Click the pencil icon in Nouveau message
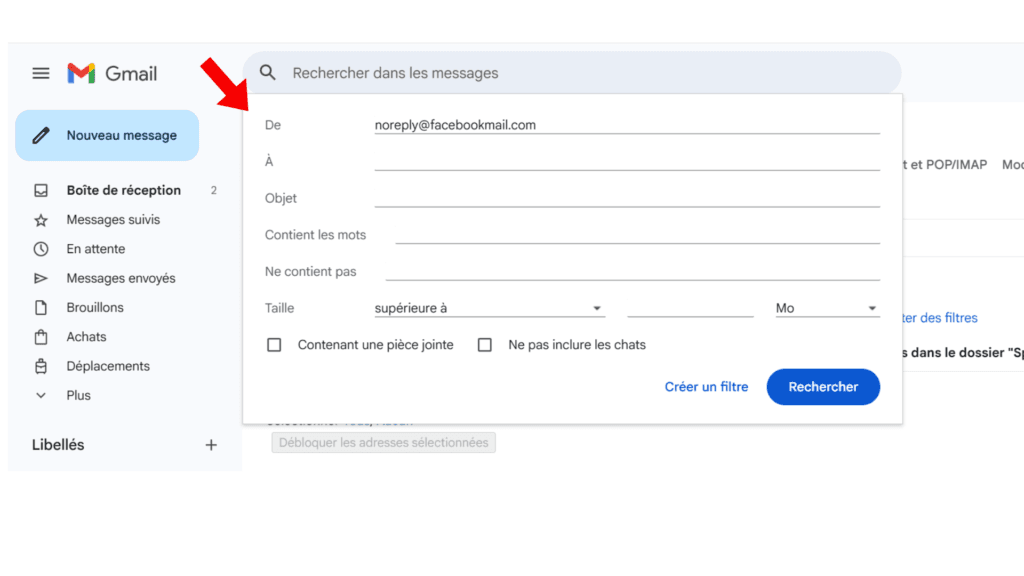This screenshot has height=576, width=1024. click(x=41, y=135)
